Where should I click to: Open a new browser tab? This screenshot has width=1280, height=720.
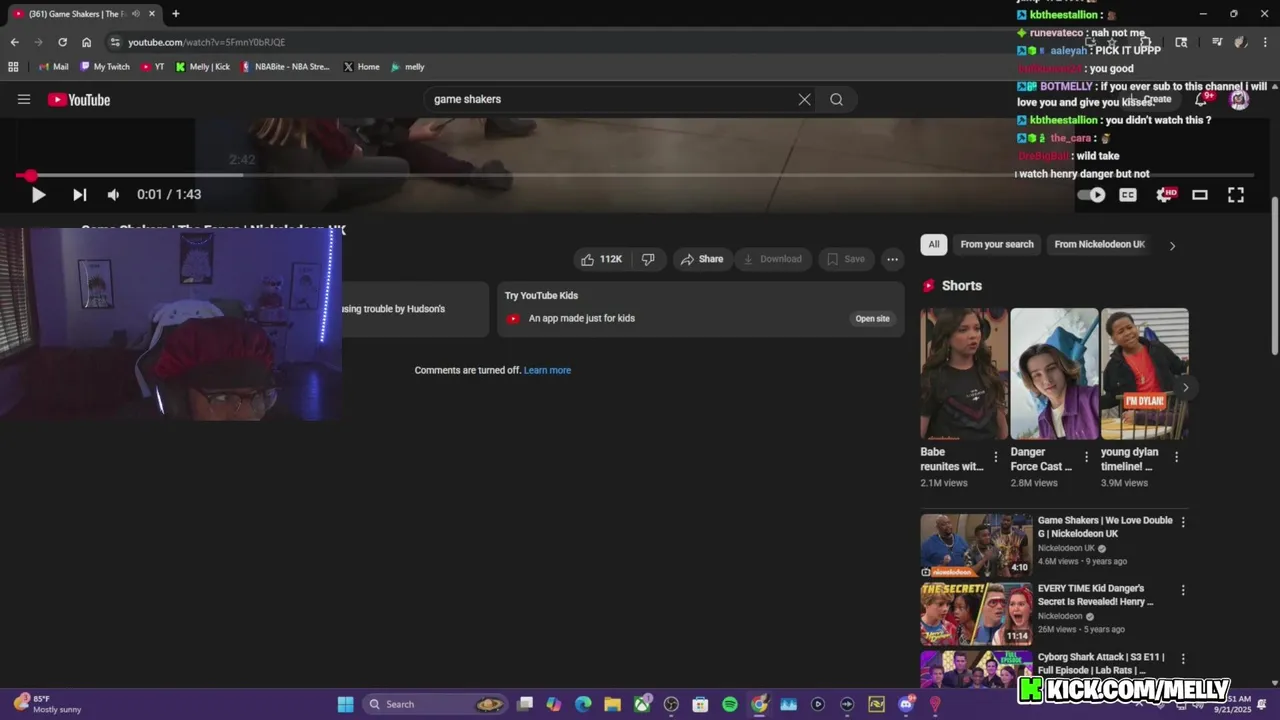click(x=176, y=14)
